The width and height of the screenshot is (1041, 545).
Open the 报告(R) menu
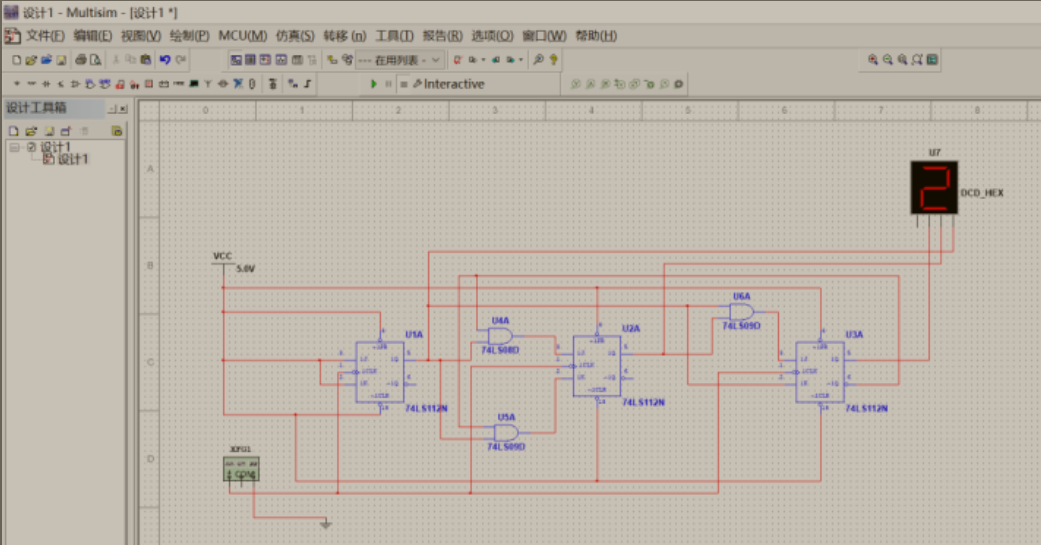pos(442,36)
